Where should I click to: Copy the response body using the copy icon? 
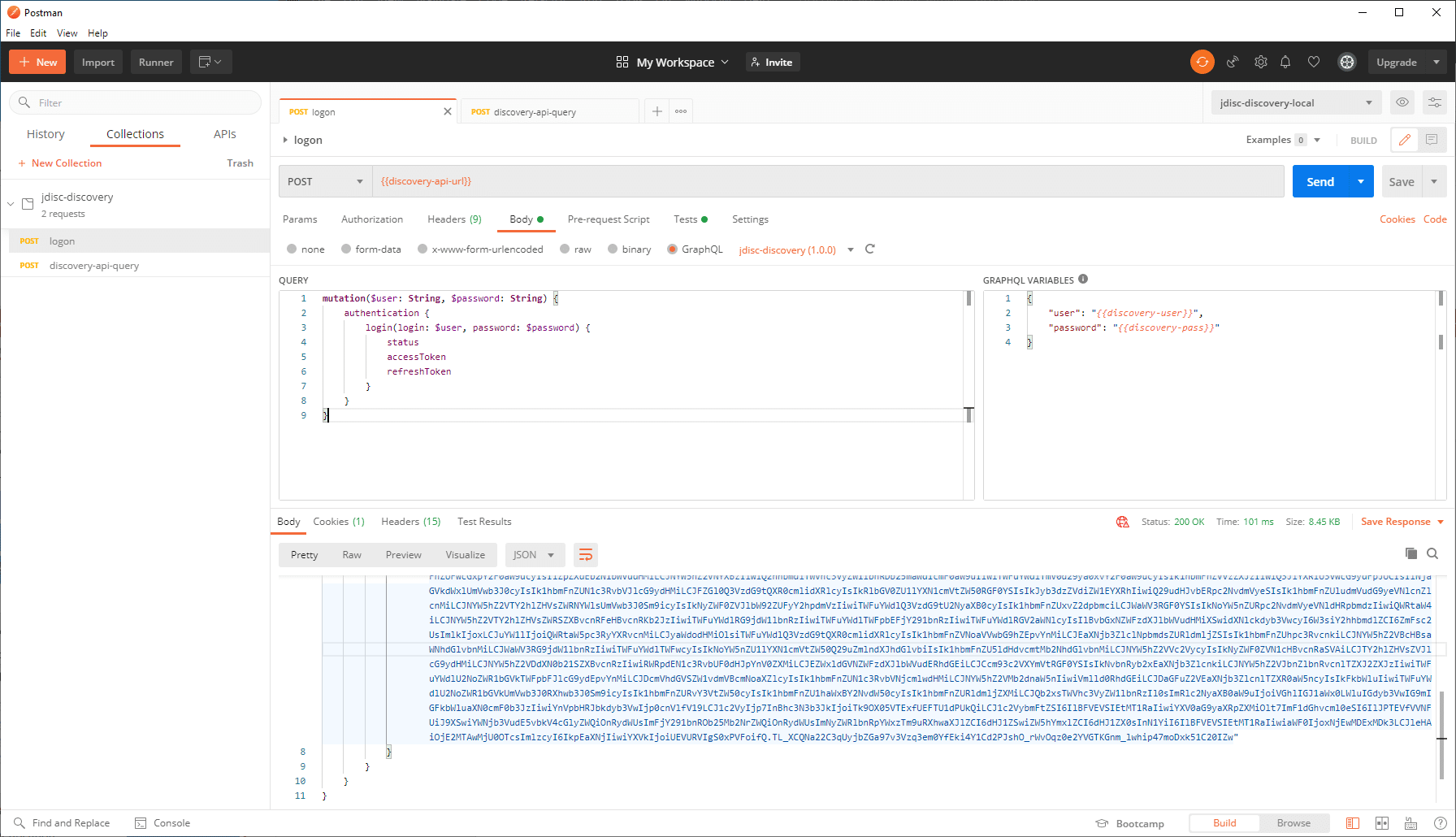(1411, 553)
